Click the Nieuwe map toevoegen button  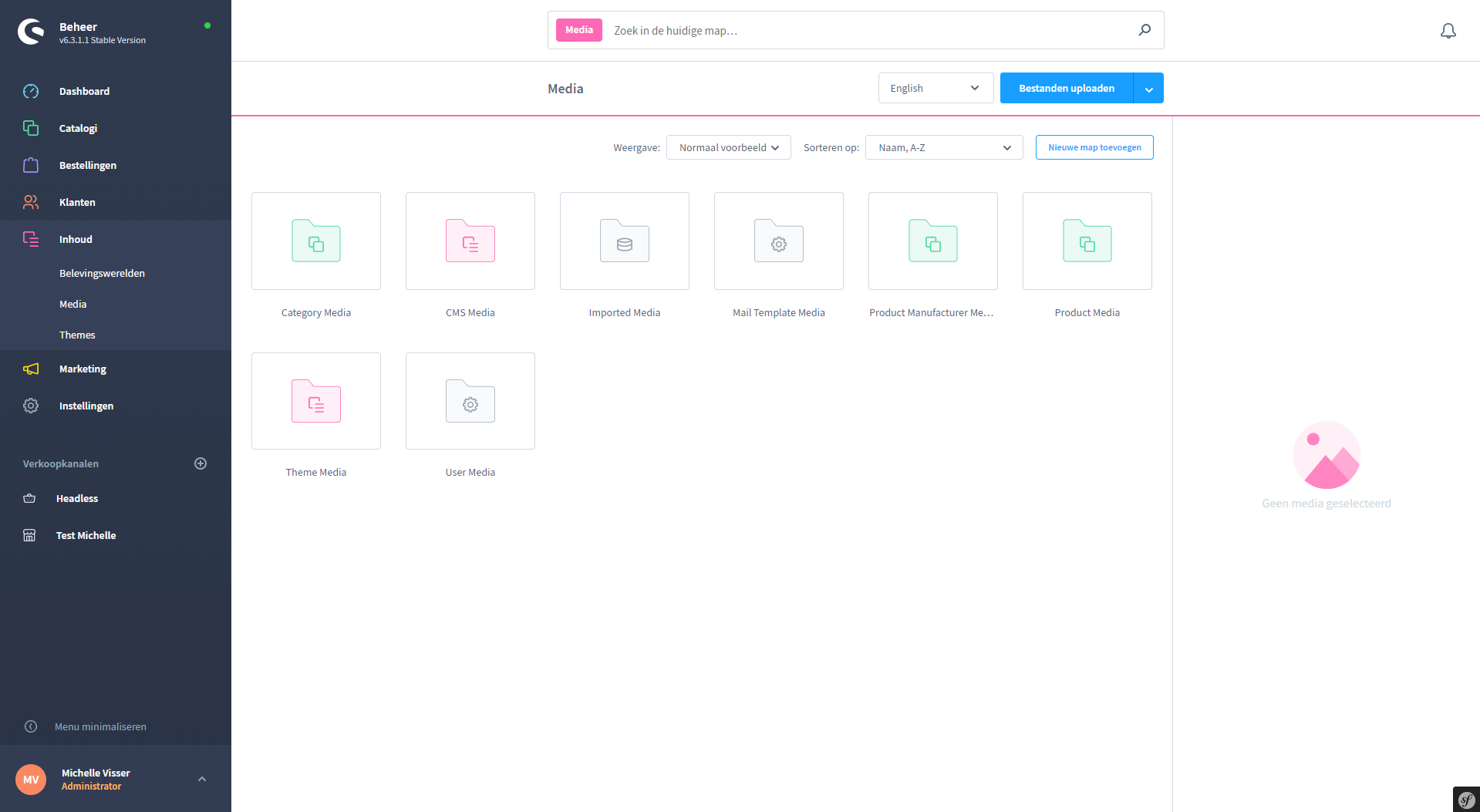[x=1094, y=147]
